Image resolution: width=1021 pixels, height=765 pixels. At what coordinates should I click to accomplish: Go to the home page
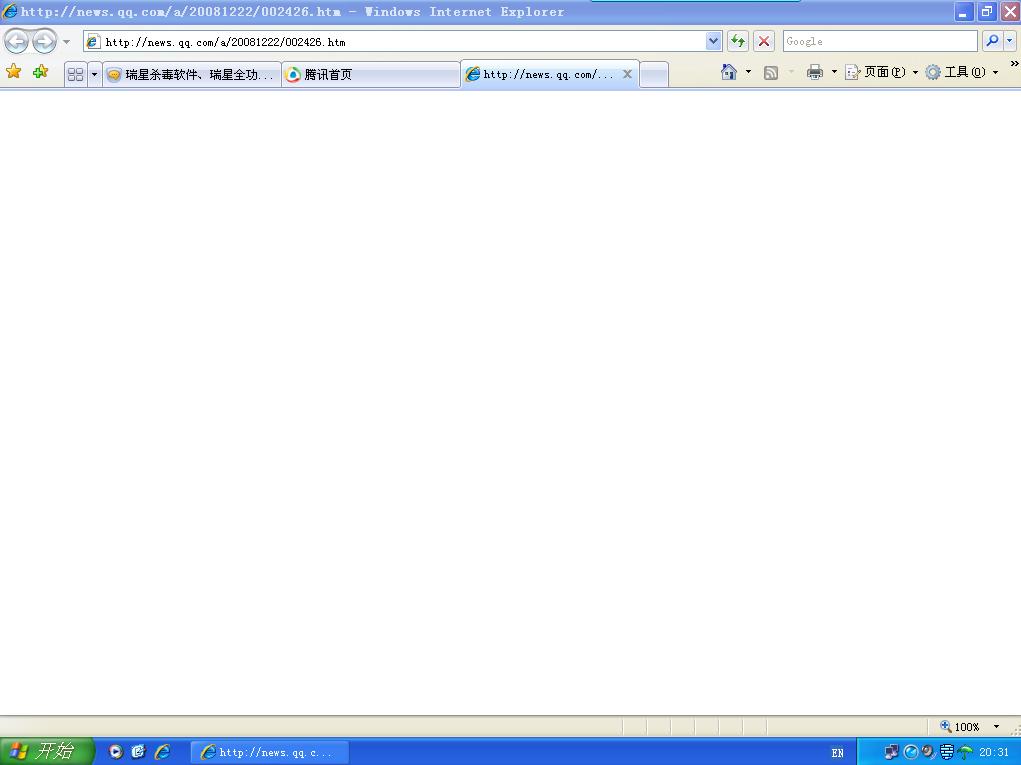tap(729, 72)
